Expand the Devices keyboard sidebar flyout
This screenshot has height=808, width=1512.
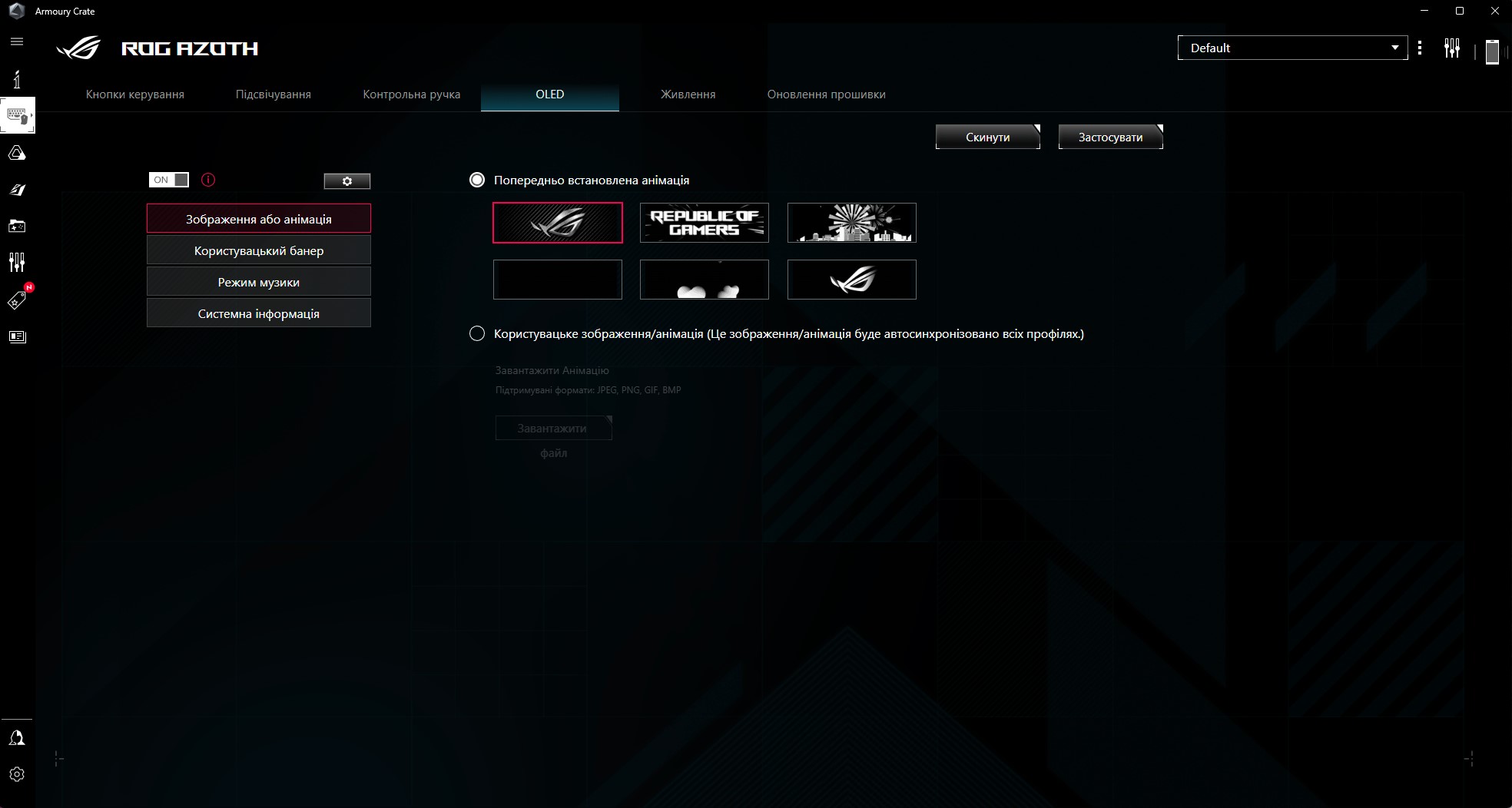[17, 116]
